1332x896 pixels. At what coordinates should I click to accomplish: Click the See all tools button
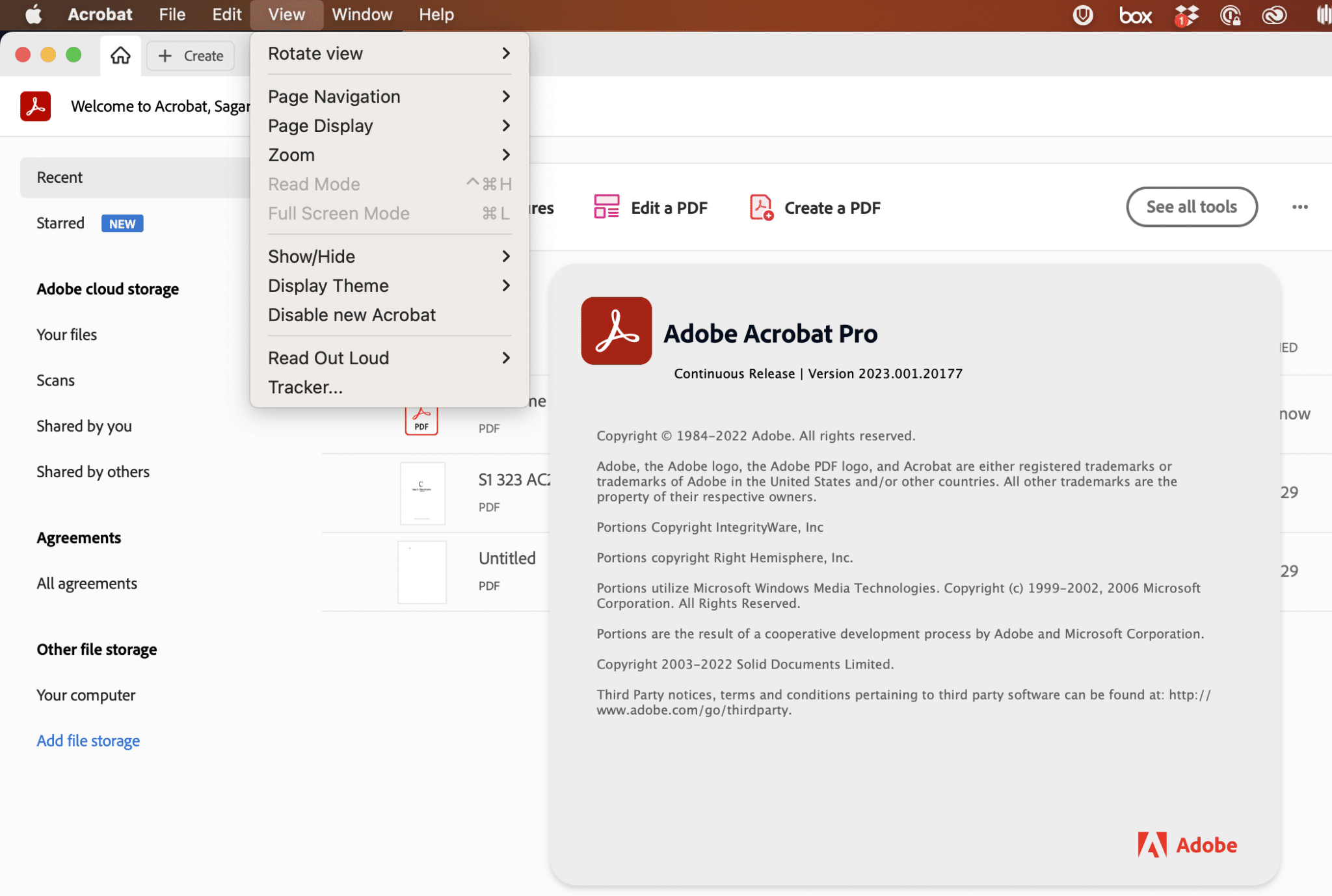(1191, 207)
